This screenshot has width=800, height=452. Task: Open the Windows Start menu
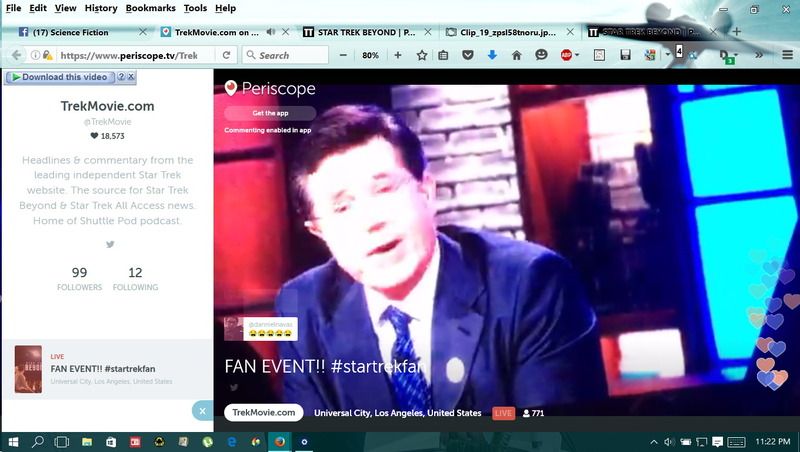click(x=13, y=442)
